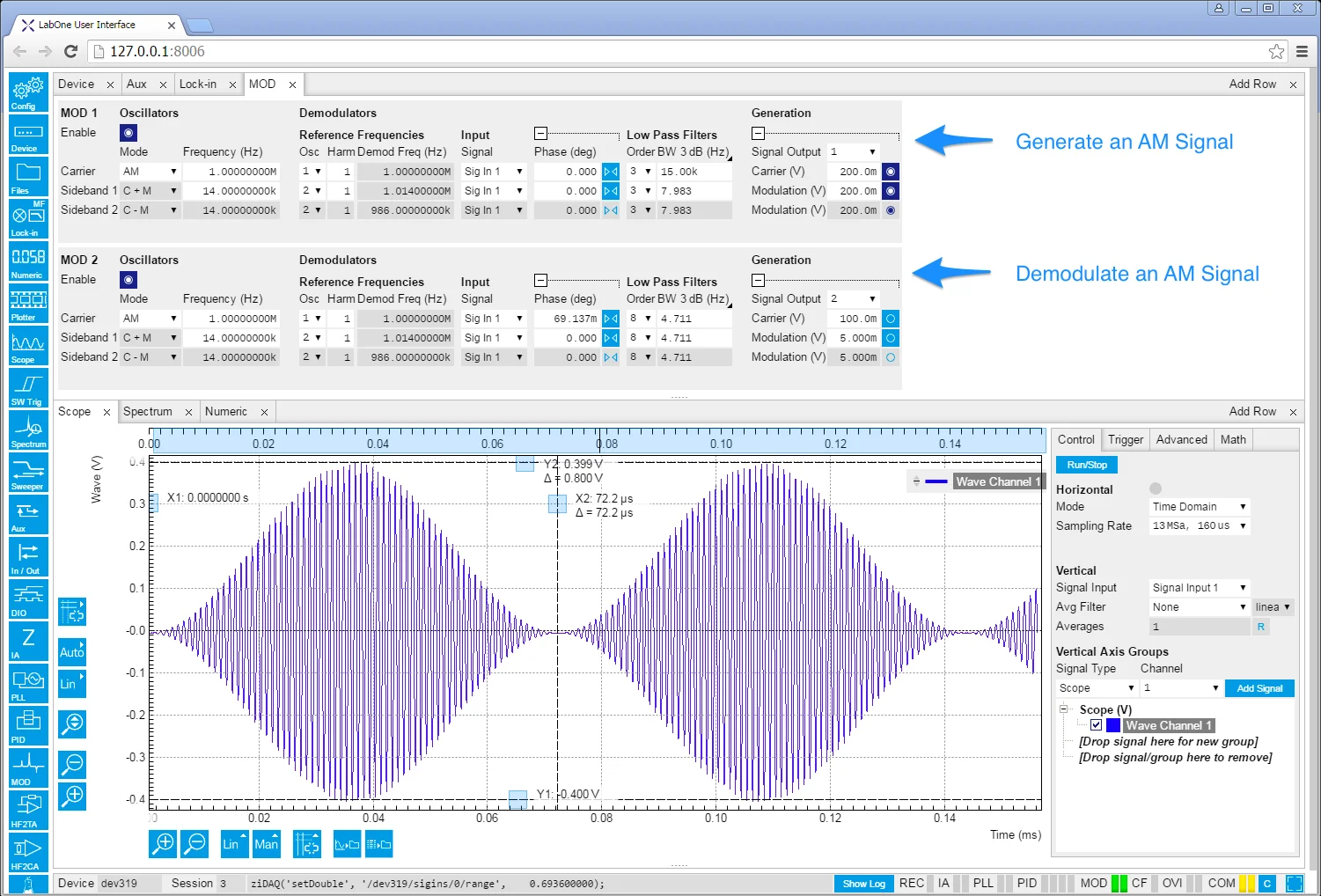Image resolution: width=1321 pixels, height=896 pixels.
Task: Click the Run/Stop button
Action: tap(1087, 465)
